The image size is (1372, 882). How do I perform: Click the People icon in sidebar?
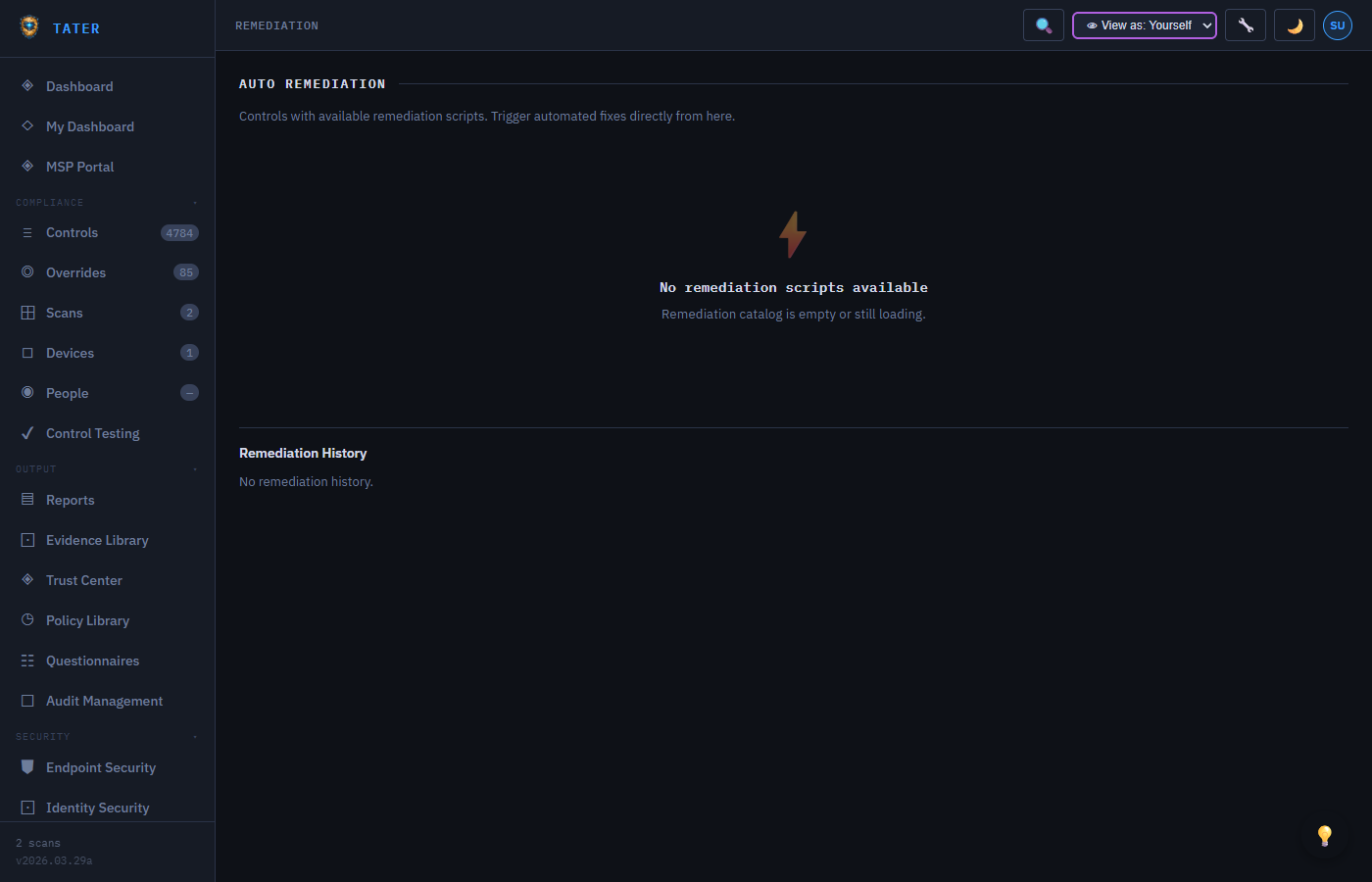coord(27,392)
